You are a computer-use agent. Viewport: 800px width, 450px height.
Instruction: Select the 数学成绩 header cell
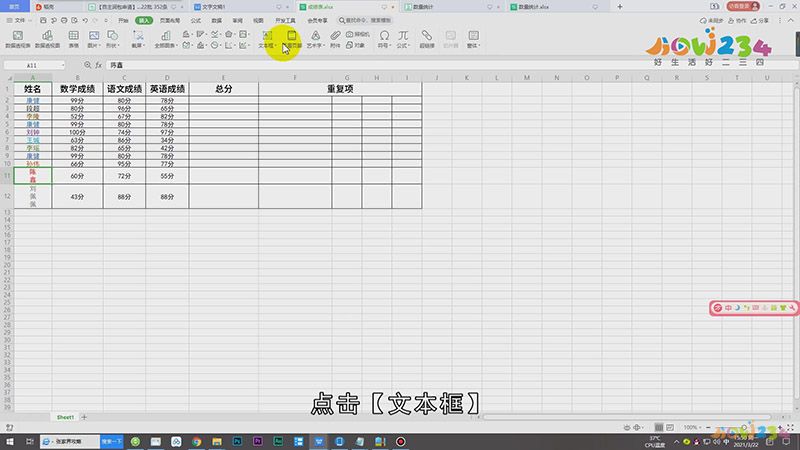[78, 89]
